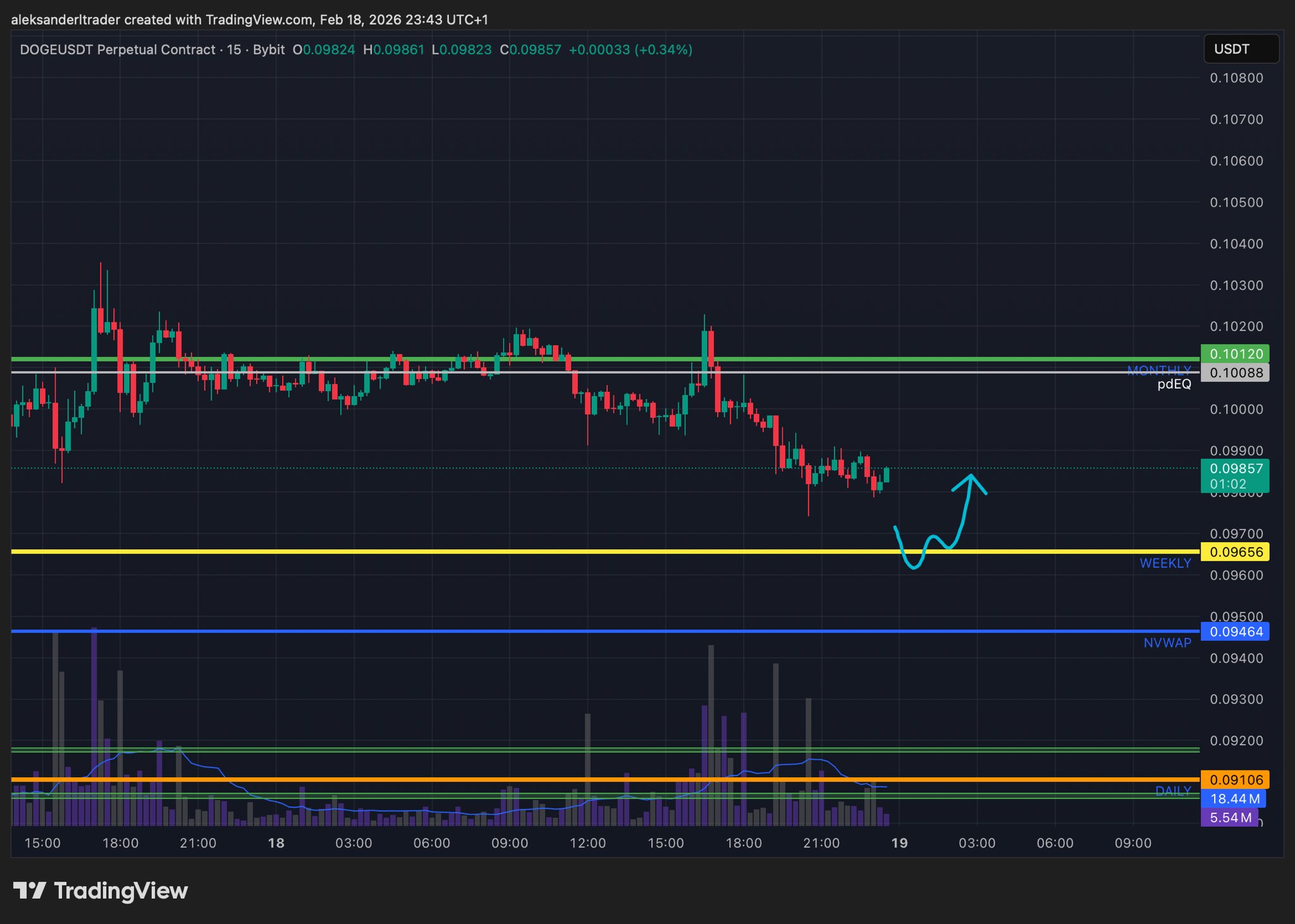Select the cyan hand-drawn arrow
The width and height of the screenshot is (1295, 924).
(x=966, y=509)
